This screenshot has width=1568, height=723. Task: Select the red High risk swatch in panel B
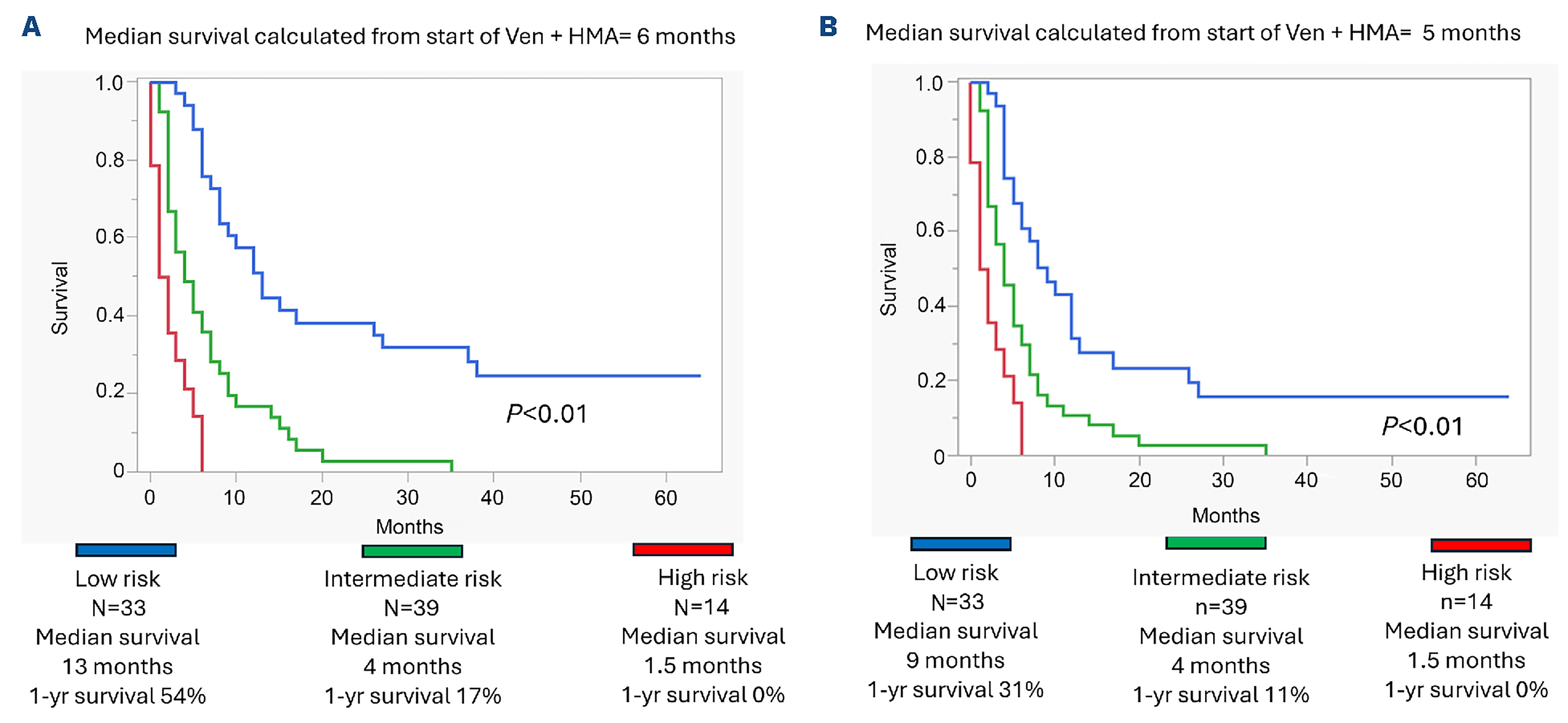point(1480,545)
